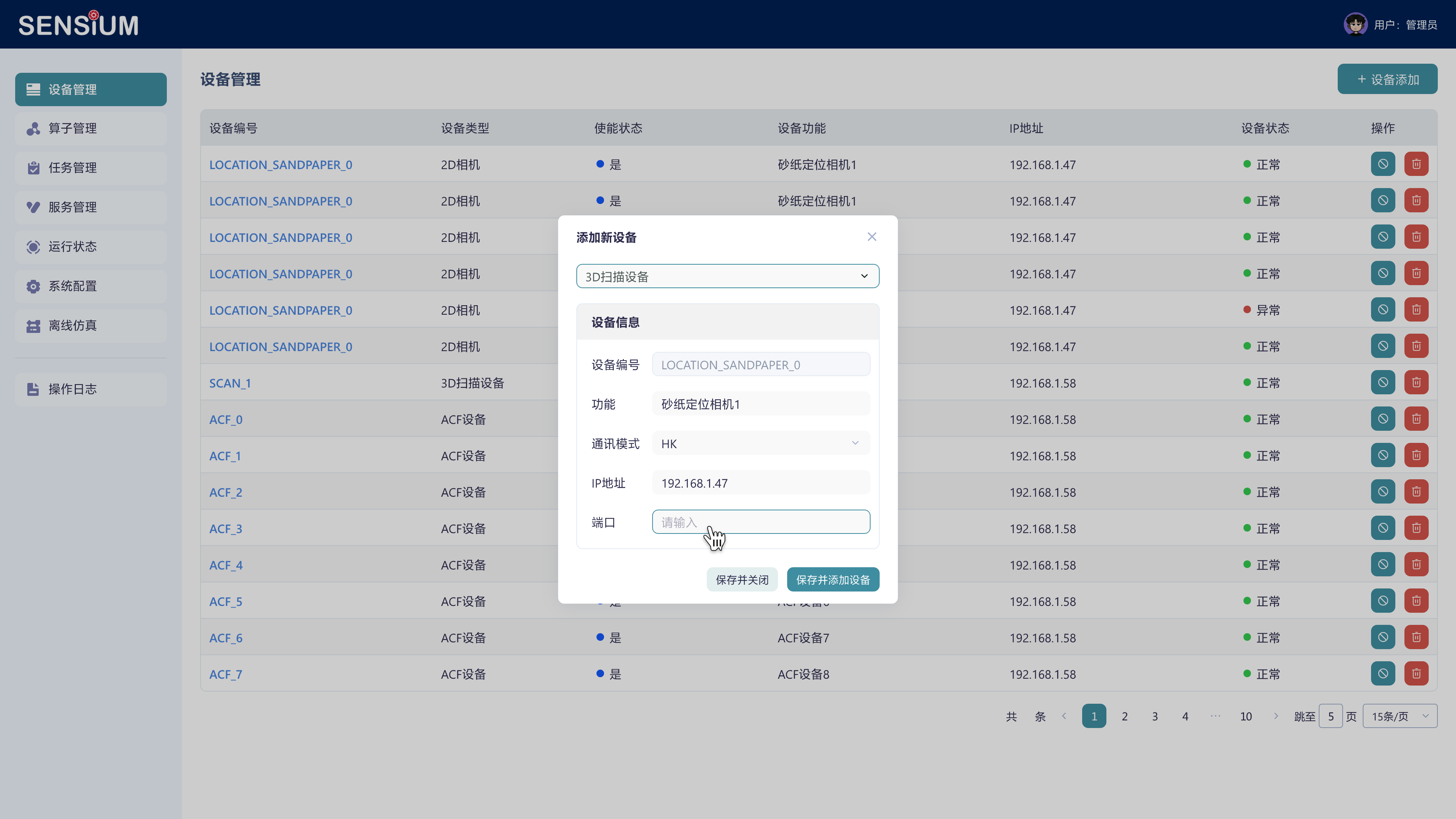1456x819 pixels.
Task: Open 运行状态 in the sidebar
Action: 91,246
